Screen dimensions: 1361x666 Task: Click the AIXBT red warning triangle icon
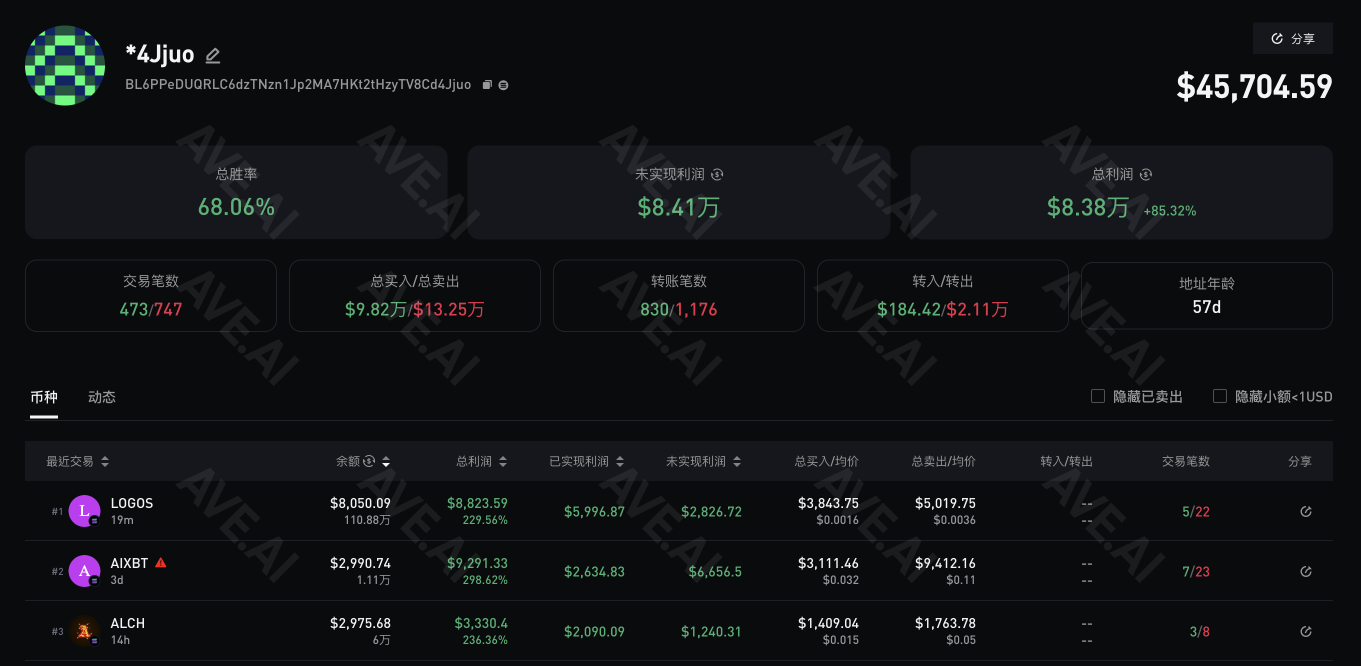point(161,563)
